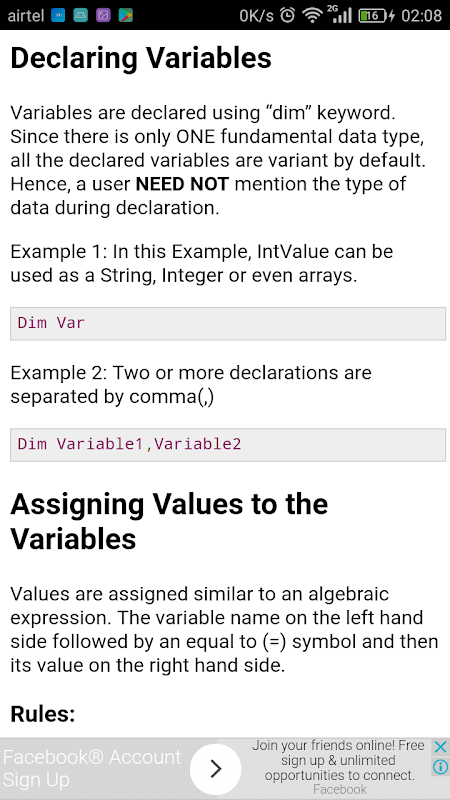Open the Facebook Account Sign Up ad
Image resolution: width=450 pixels, height=800 pixels.
coord(92,768)
